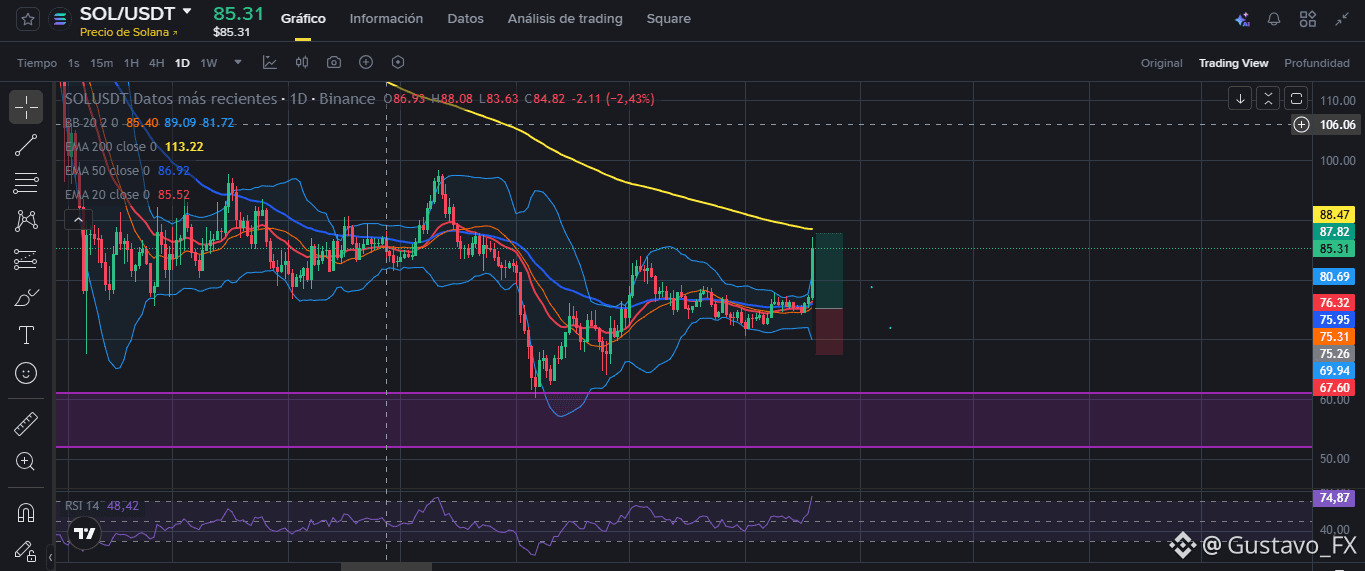Select the purple support zone rectangle
Screen dimensions: 1365x571
(684, 420)
